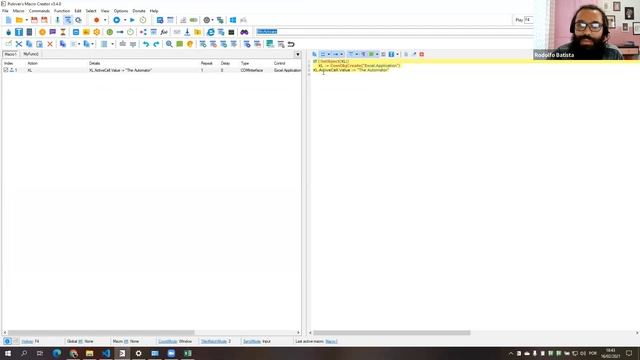
Task: Click the hourglass wait command icon
Action: 63,32
